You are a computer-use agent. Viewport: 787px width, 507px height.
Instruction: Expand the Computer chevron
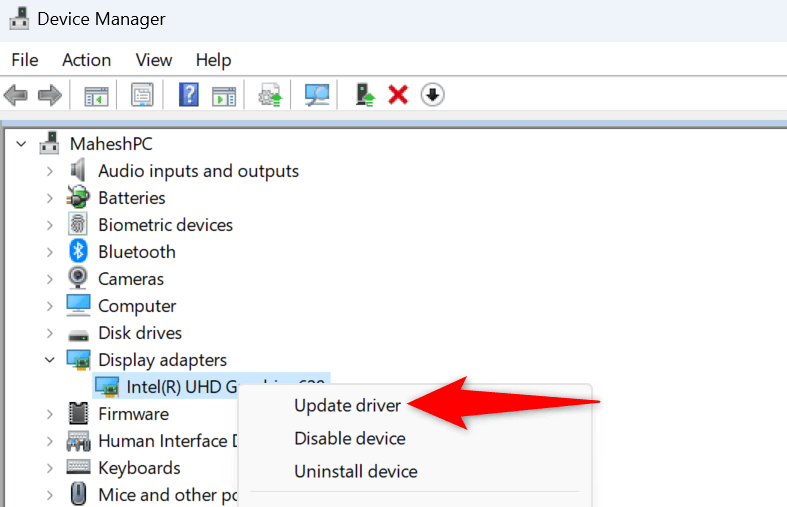pyautogui.click(x=49, y=306)
